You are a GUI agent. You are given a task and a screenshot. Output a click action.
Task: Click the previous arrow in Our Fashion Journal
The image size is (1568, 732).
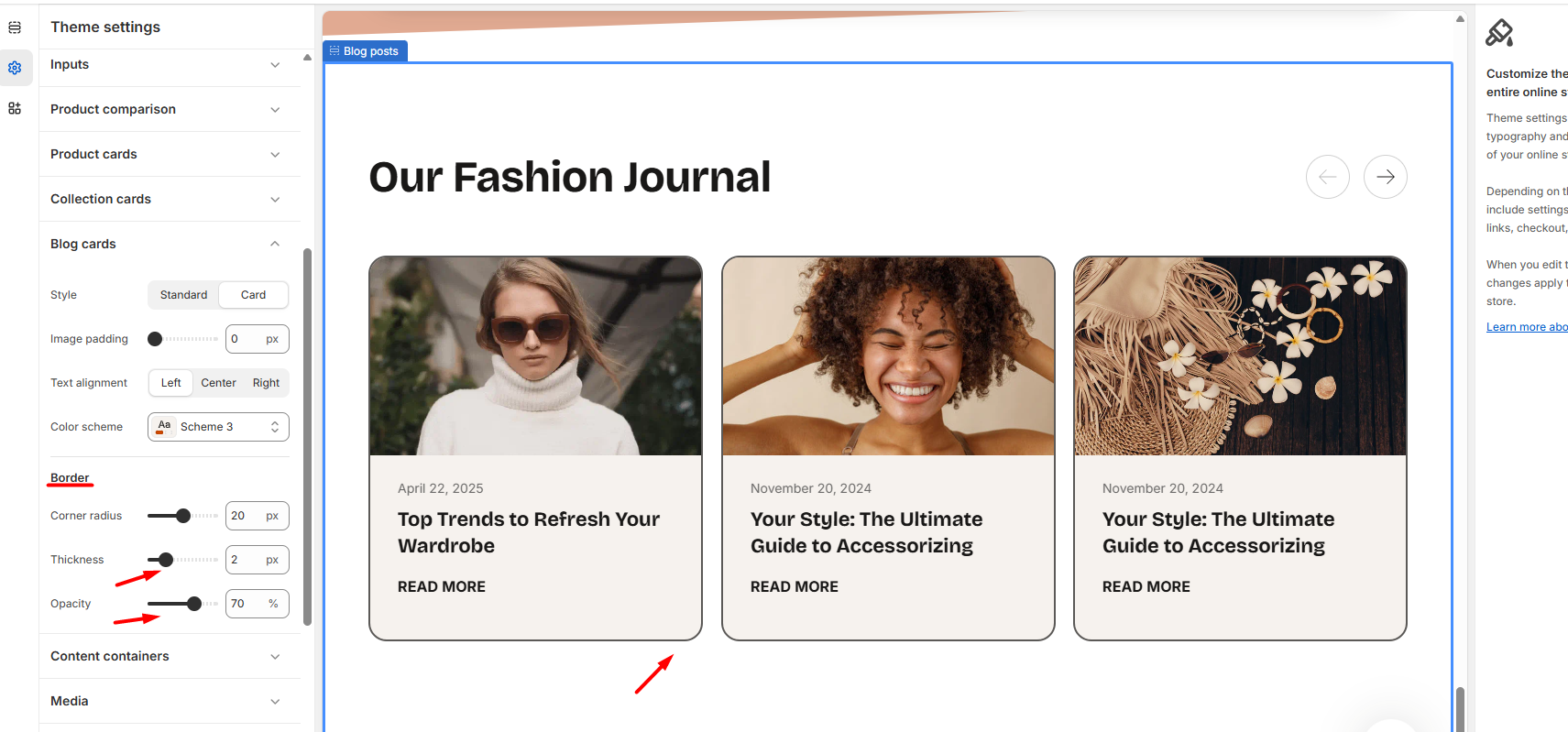1327,177
